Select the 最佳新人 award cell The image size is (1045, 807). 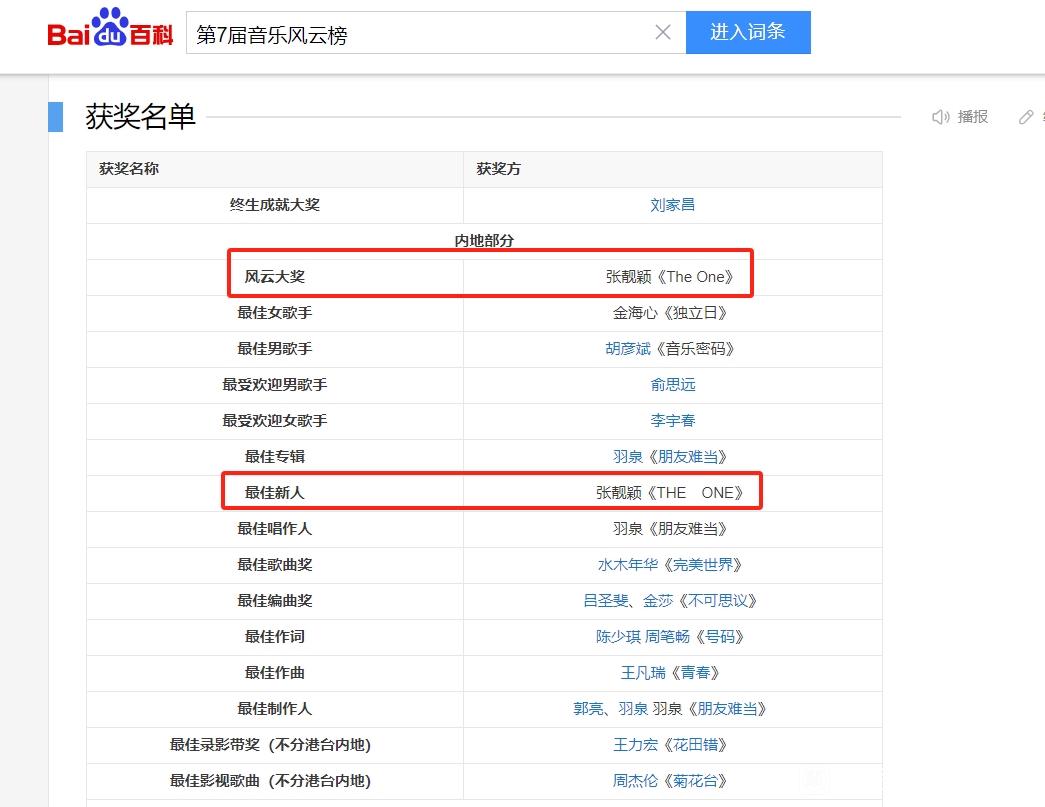click(275, 492)
